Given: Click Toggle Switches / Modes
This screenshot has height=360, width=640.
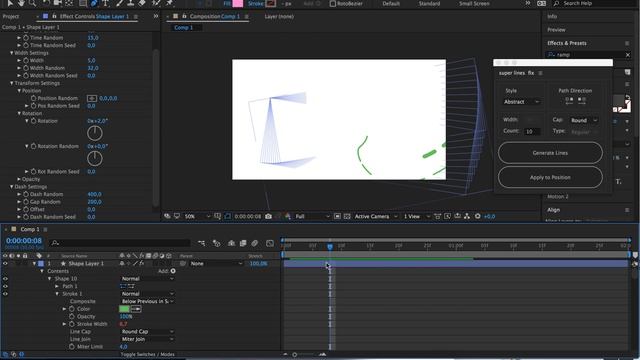Looking at the screenshot, I should tap(147, 354).
